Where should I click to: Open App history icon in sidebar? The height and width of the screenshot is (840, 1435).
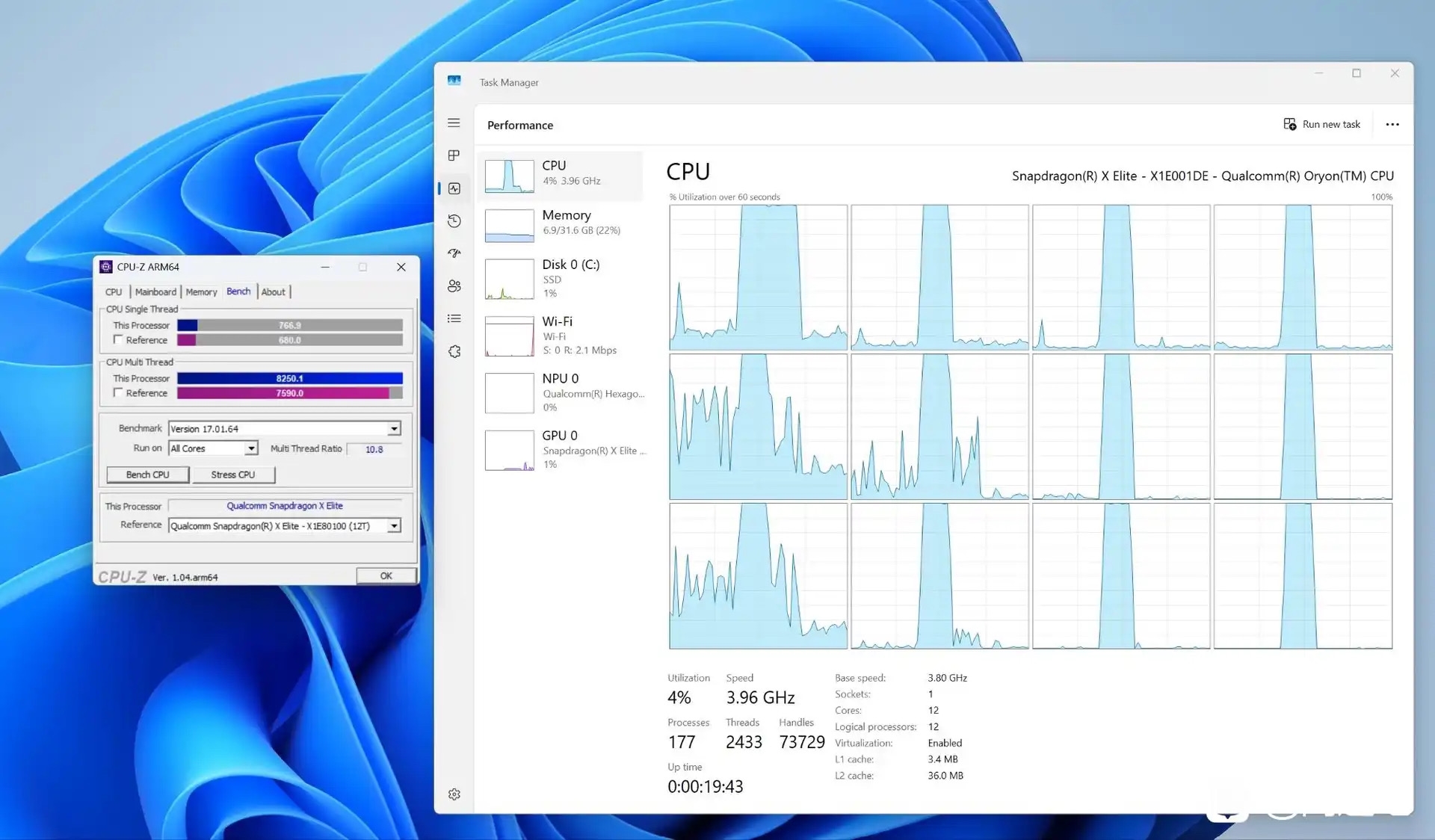(454, 221)
